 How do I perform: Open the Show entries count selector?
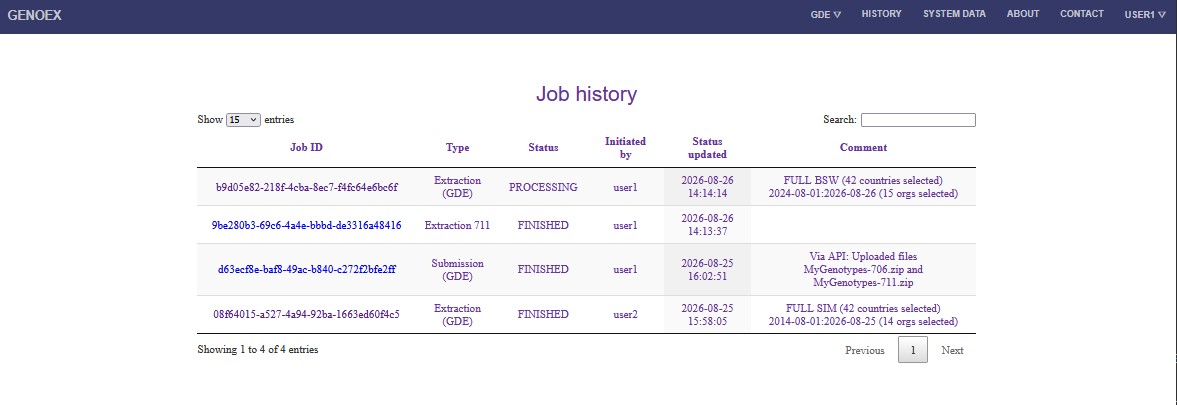243,119
